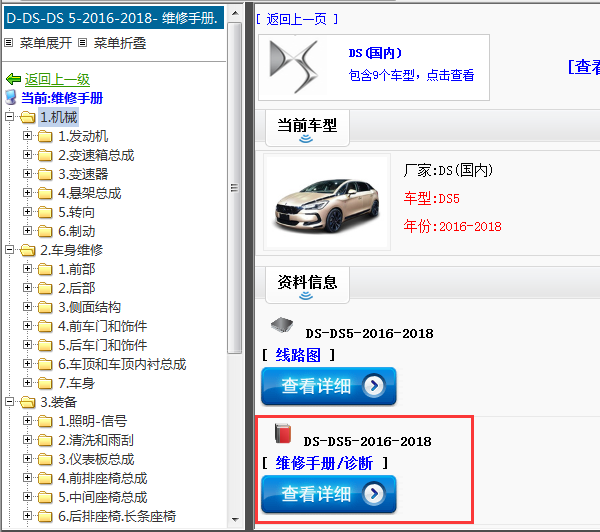Click the 返回上一页 link
The image size is (600, 532).
(x=297, y=19)
